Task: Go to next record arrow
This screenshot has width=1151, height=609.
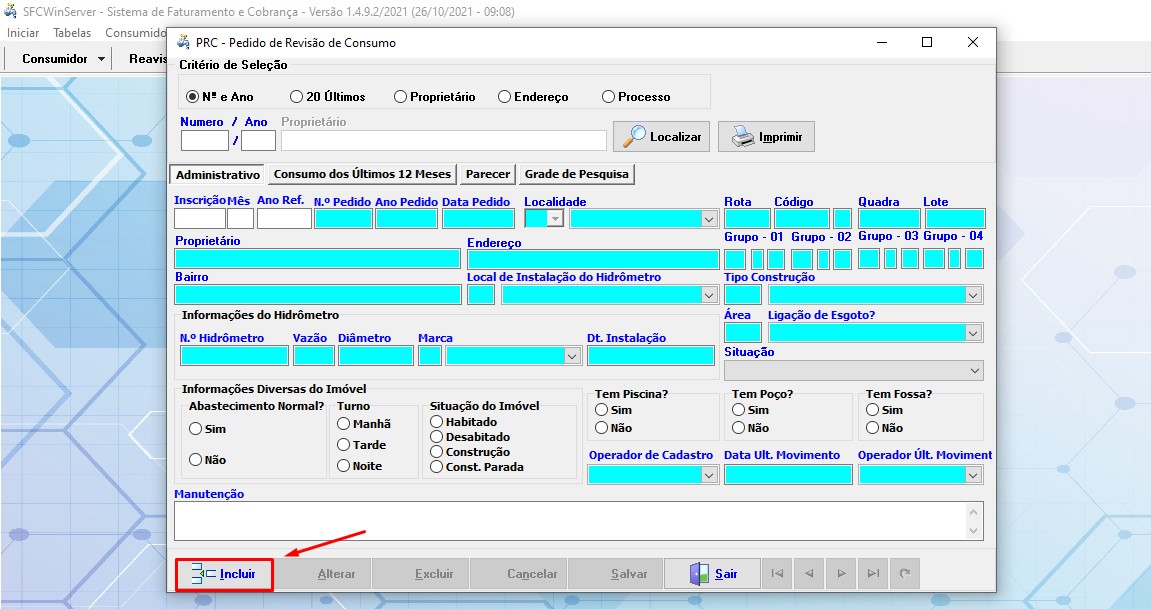Action: 841,574
